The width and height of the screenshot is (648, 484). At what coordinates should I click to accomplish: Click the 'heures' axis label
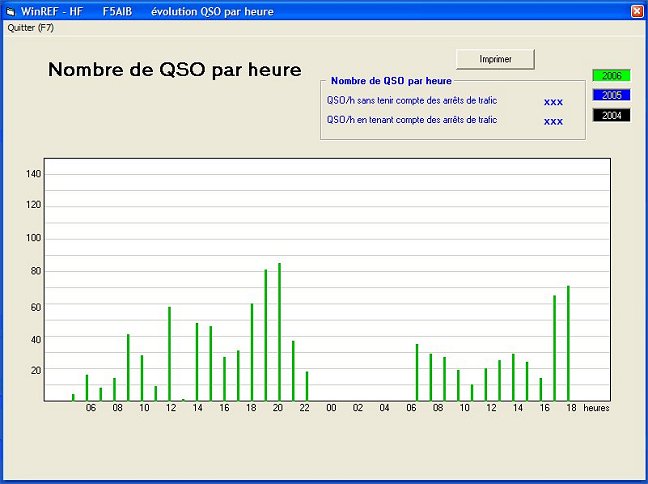coord(596,408)
